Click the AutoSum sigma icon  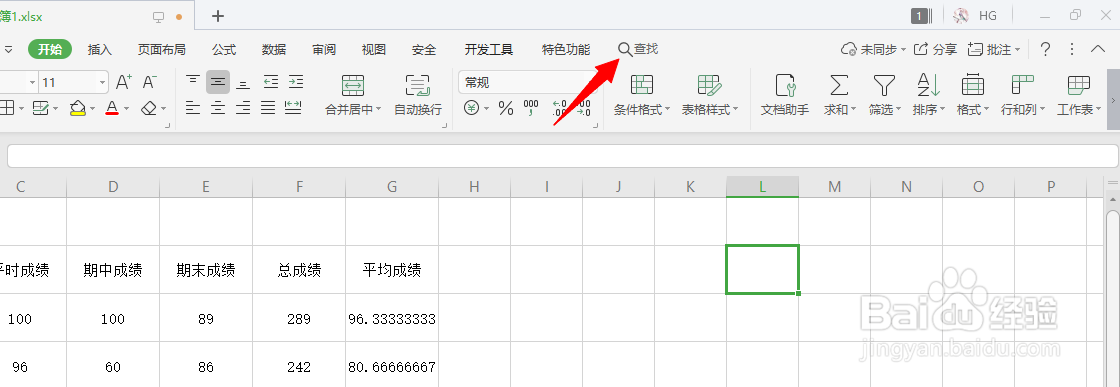(x=839, y=85)
